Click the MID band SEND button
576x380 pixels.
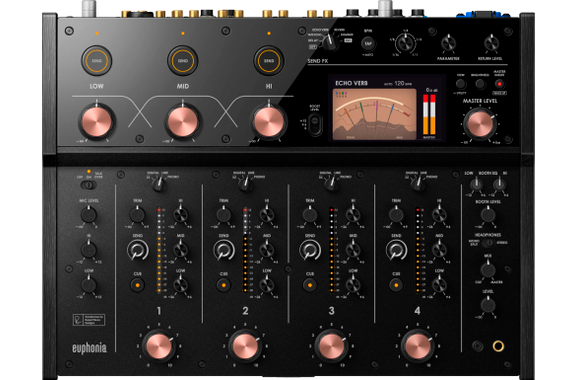(x=183, y=61)
